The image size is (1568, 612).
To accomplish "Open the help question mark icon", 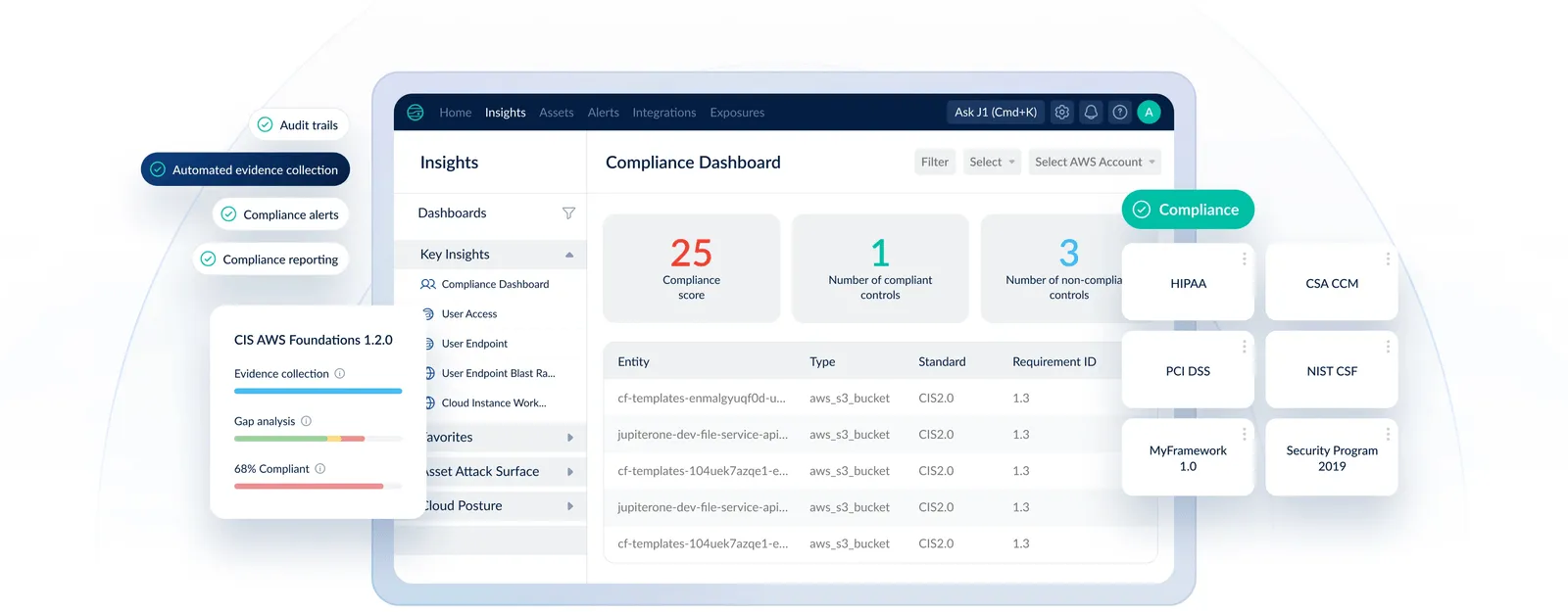I will 1120,113.
